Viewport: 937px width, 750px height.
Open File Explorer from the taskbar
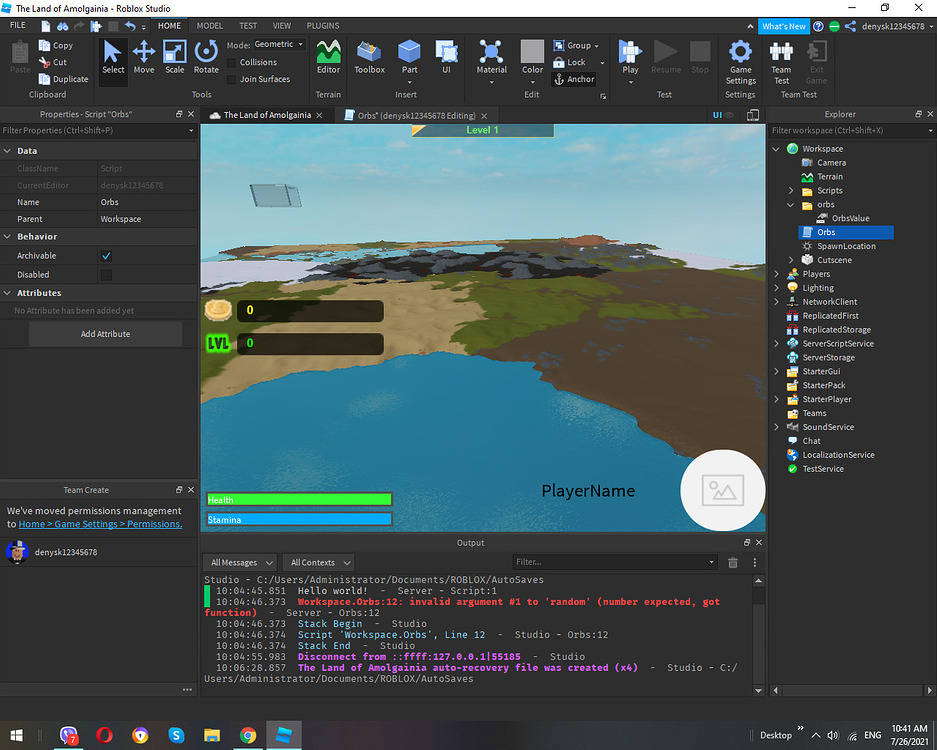pyautogui.click(x=212, y=735)
